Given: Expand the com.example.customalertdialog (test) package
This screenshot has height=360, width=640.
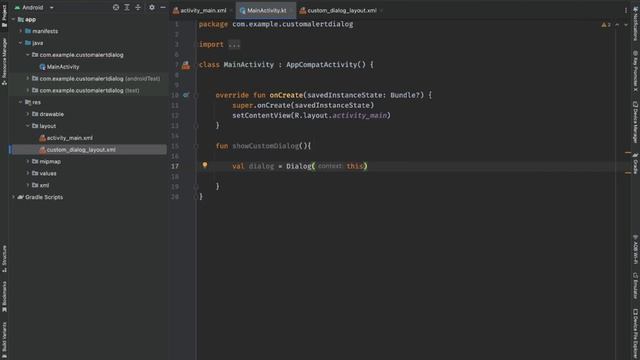Looking at the screenshot, I should [28, 90].
